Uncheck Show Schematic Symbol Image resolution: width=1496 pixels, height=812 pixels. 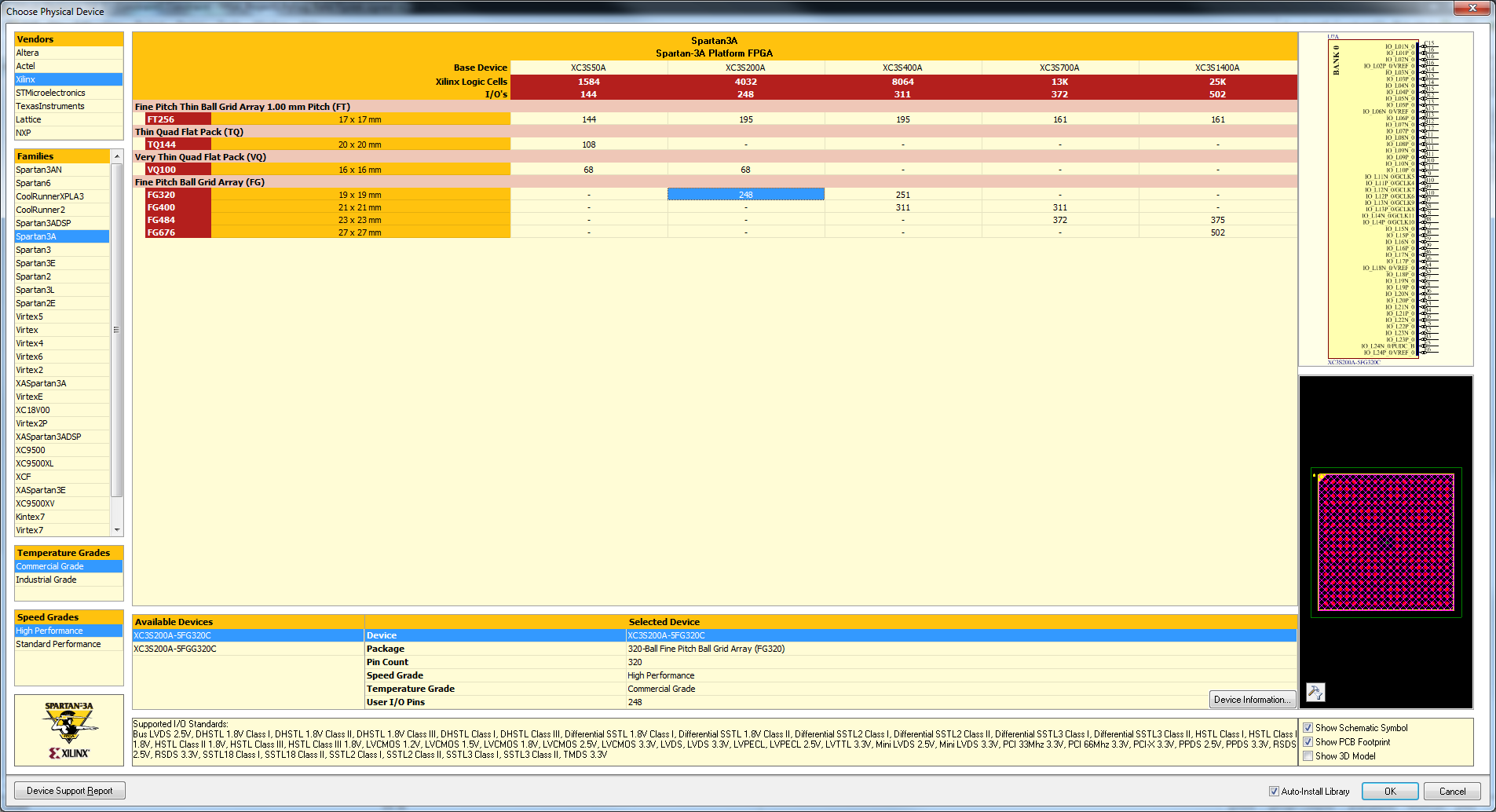coord(1308,727)
